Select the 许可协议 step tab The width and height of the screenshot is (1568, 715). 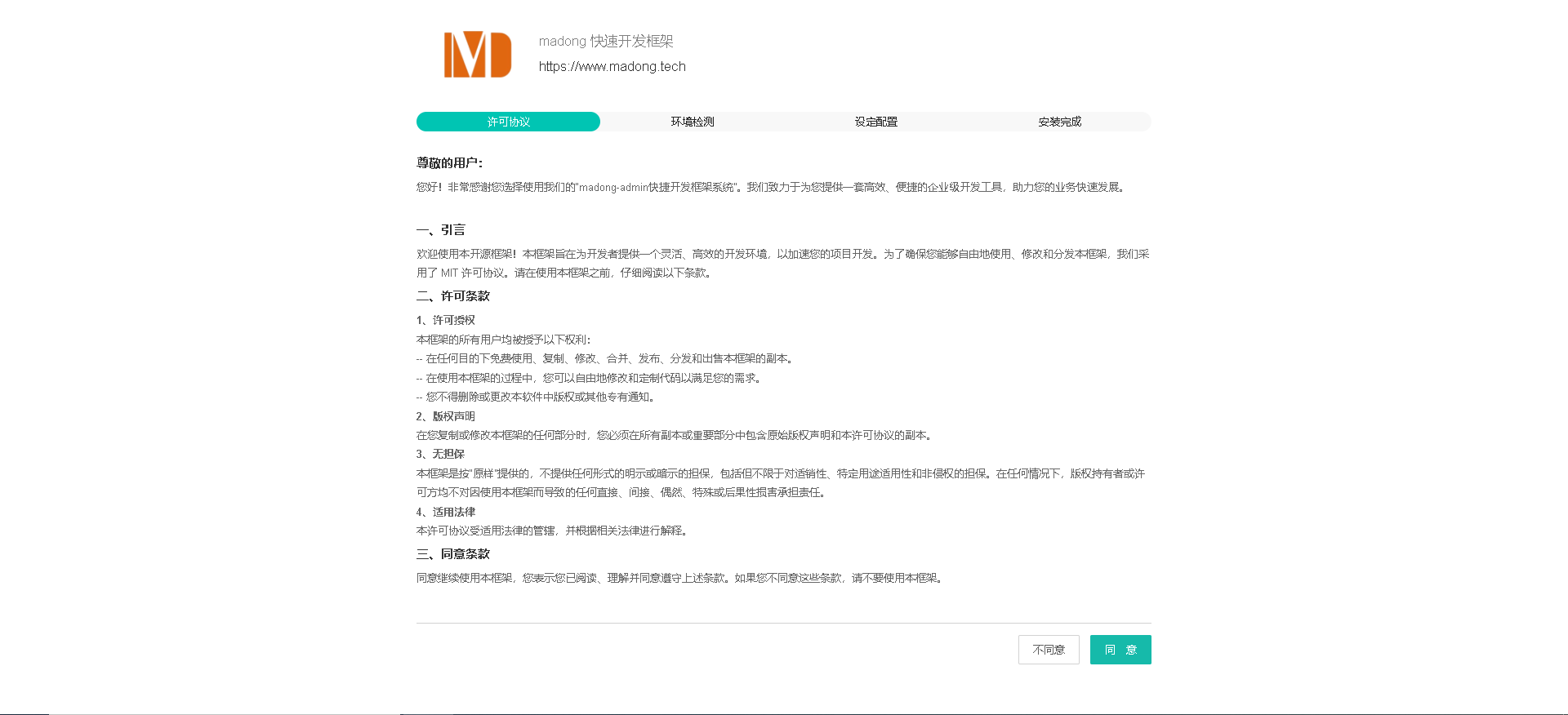[508, 122]
